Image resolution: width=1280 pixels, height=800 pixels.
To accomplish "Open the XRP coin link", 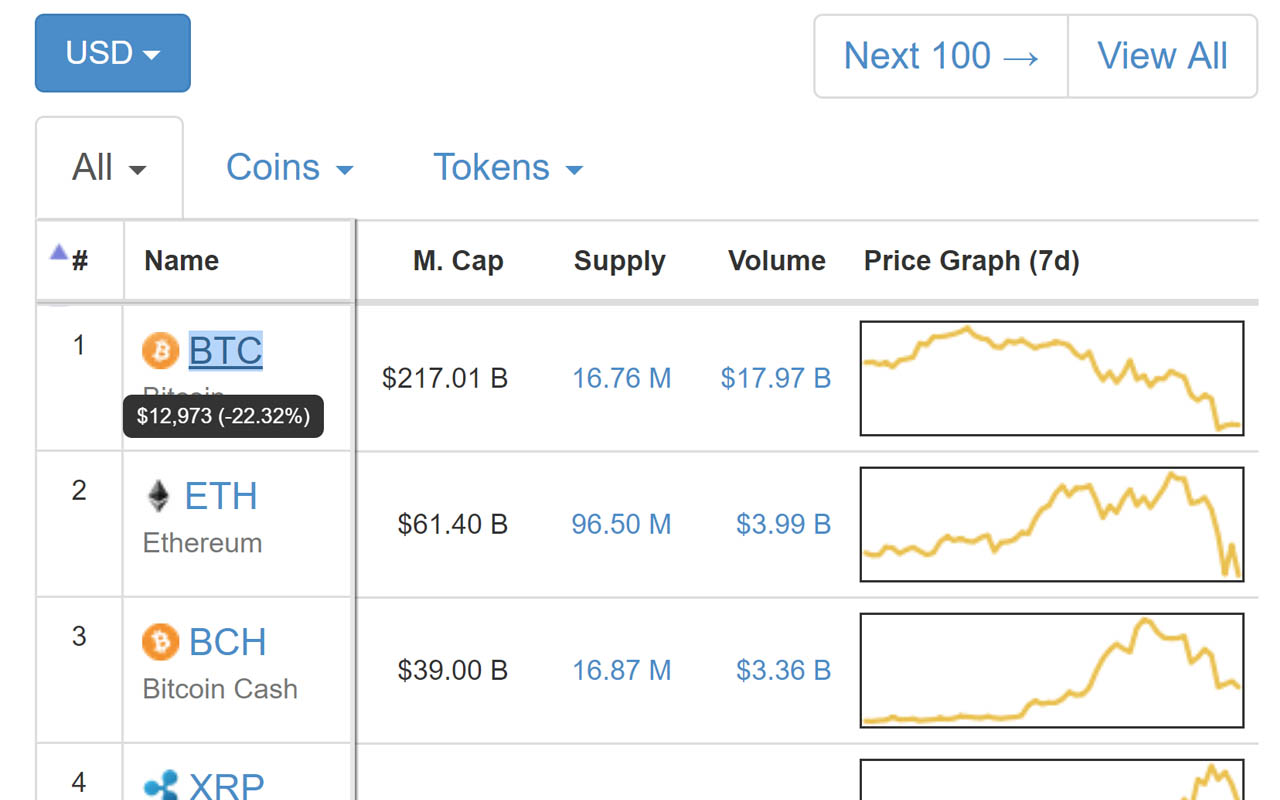I will coord(227,786).
